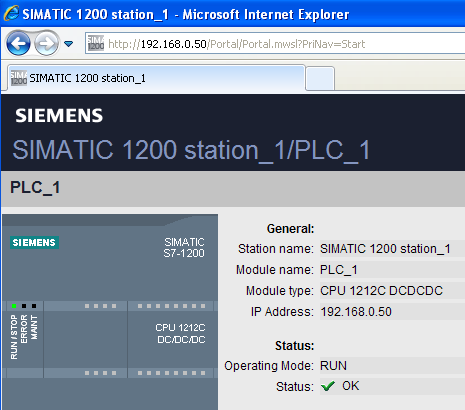Click the address bar URL field
This screenshot has height=410, width=465.
click(x=276, y=44)
